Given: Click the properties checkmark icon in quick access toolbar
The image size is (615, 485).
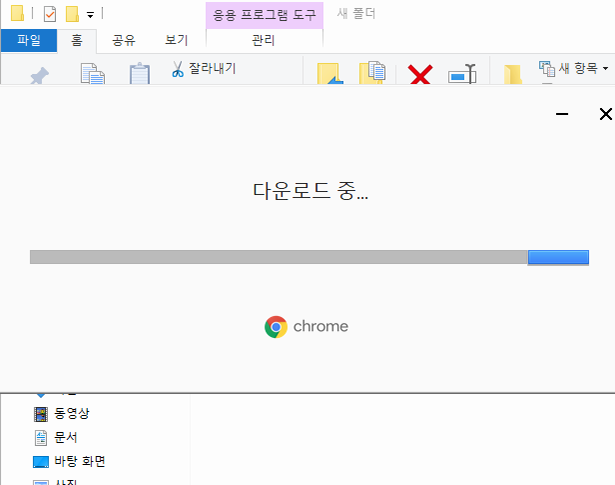Looking at the screenshot, I should (50, 14).
